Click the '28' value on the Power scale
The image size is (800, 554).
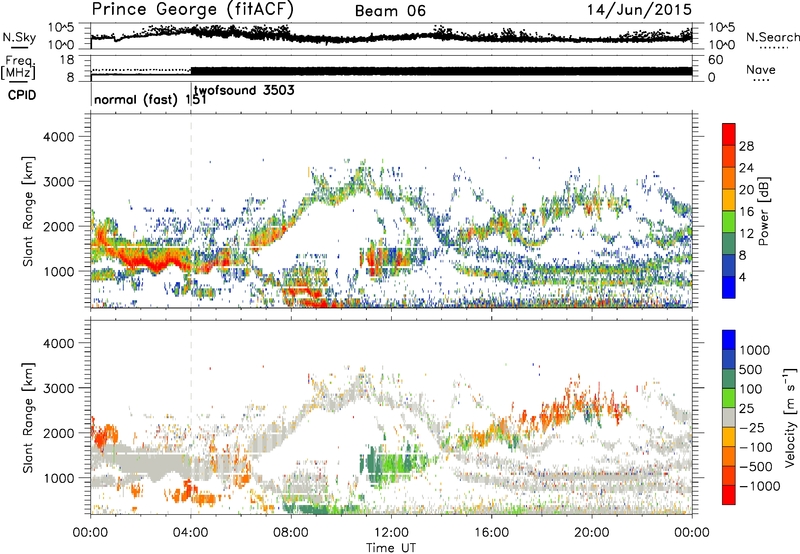tap(746, 146)
